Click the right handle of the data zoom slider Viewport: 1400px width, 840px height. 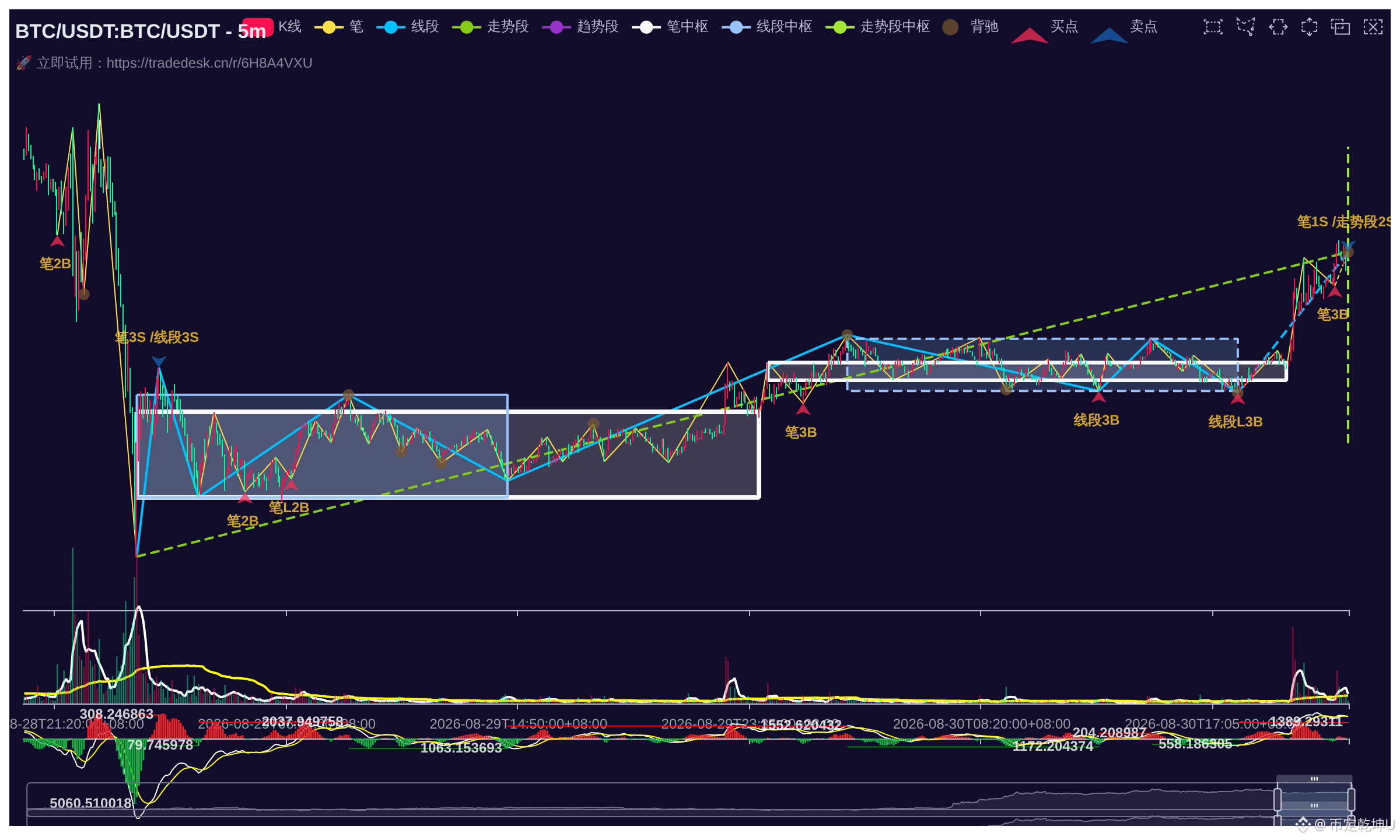click(1351, 799)
